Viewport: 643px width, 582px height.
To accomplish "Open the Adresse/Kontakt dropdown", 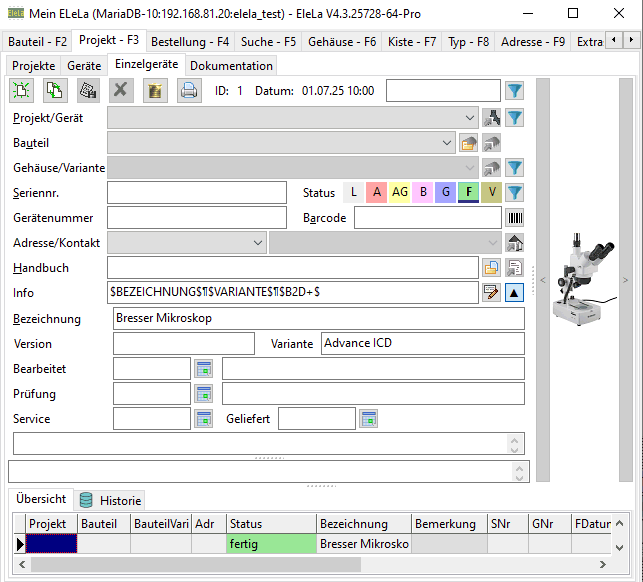I will tap(258, 243).
